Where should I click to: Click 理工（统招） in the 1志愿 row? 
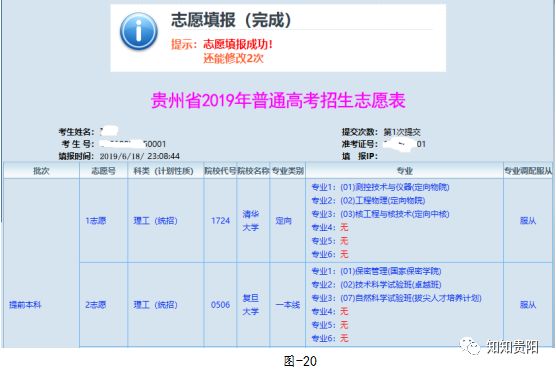coord(155,221)
